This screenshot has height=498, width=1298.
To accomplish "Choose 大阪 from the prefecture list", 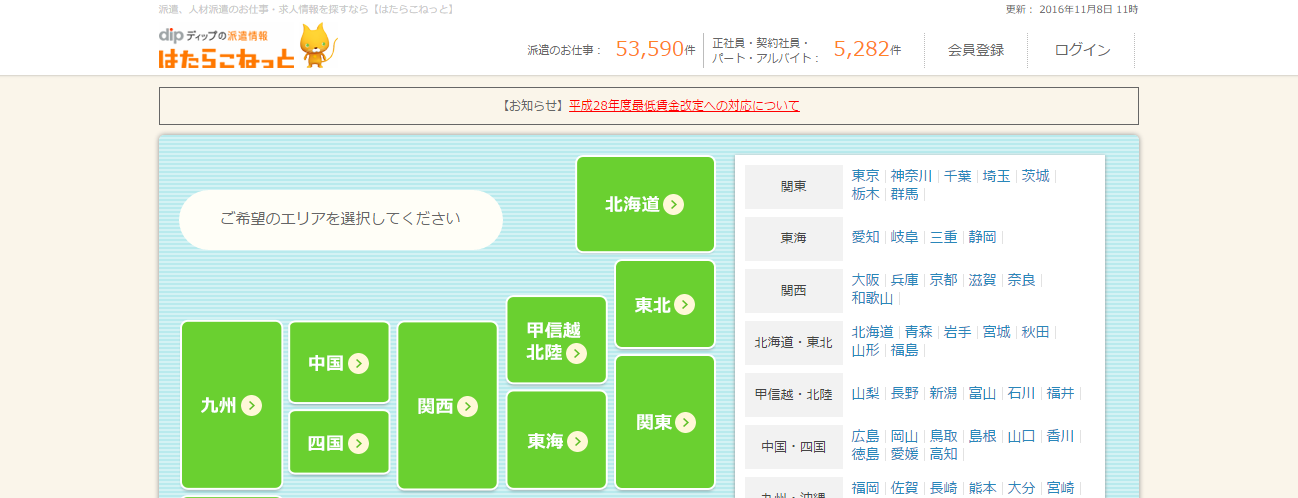I will (x=865, y=280).
